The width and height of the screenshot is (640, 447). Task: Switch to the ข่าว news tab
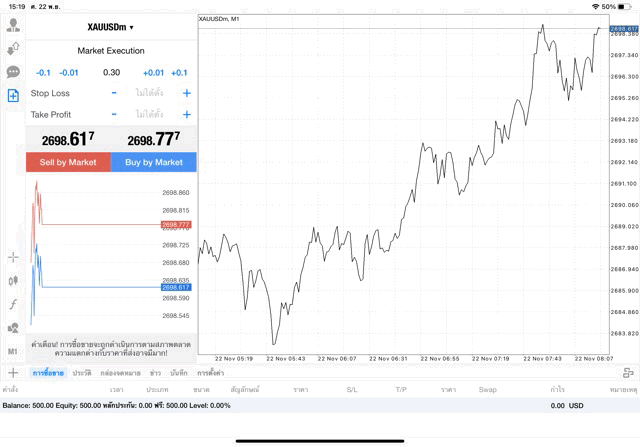click(x=154, y=373)
